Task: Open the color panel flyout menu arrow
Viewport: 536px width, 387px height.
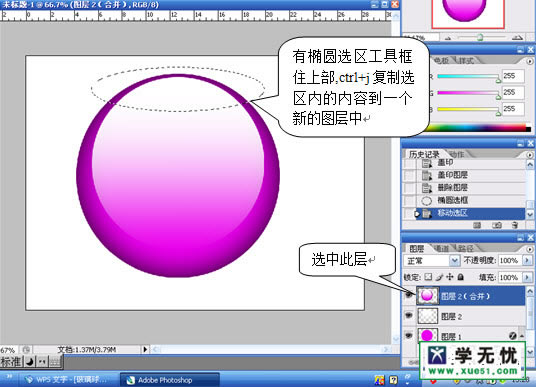Action: [530, 62]
